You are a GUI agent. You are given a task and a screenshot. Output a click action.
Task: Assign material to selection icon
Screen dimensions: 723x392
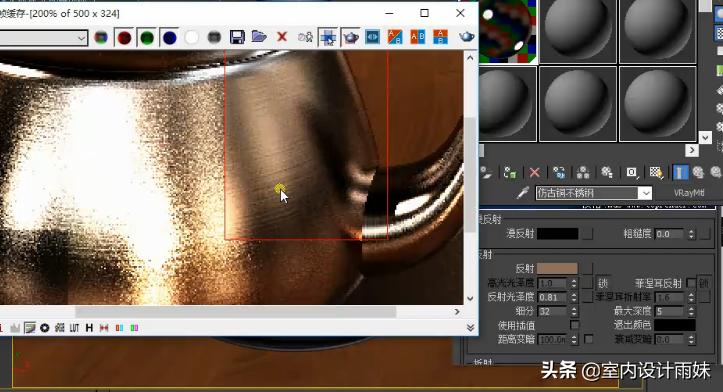click(510, 173)
